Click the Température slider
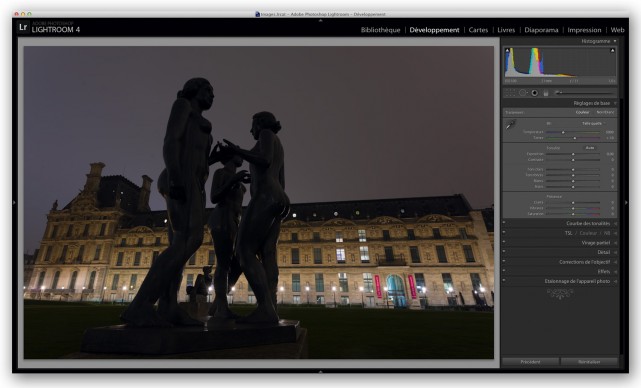Image resolution: width=641 pixels, height=388 pixels. (x=573, y=132)
